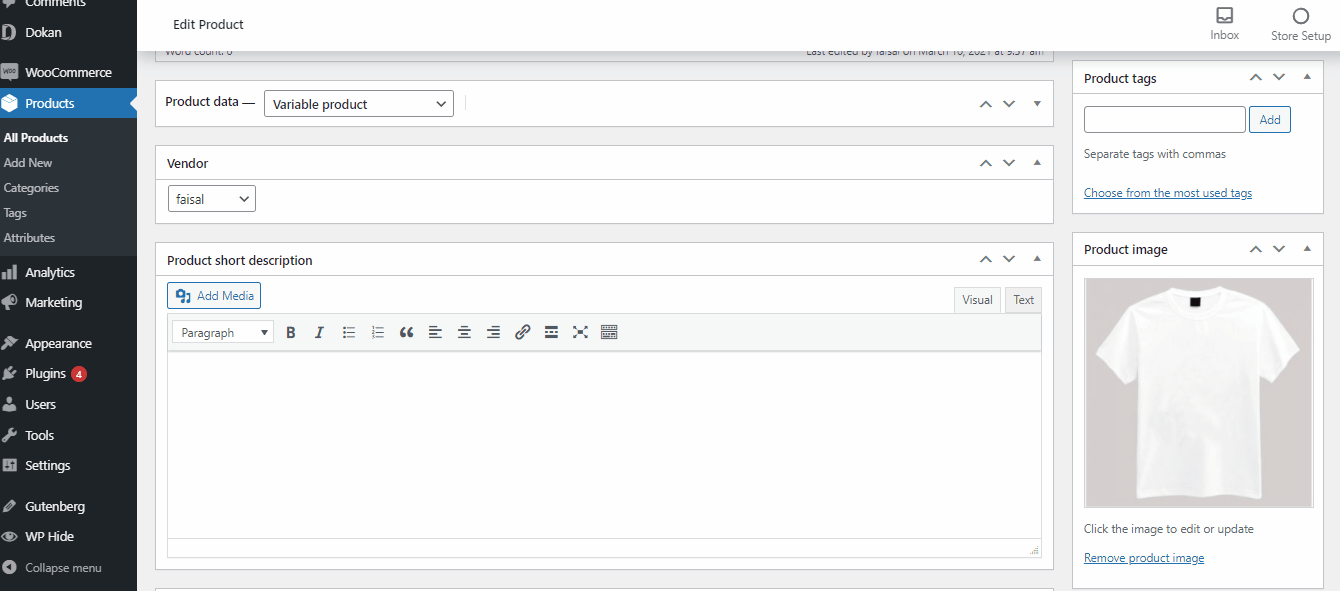Viewport: 1340px width, 591px height.
Task: Switch to the Text editor tab
Action: [1023, 300]
